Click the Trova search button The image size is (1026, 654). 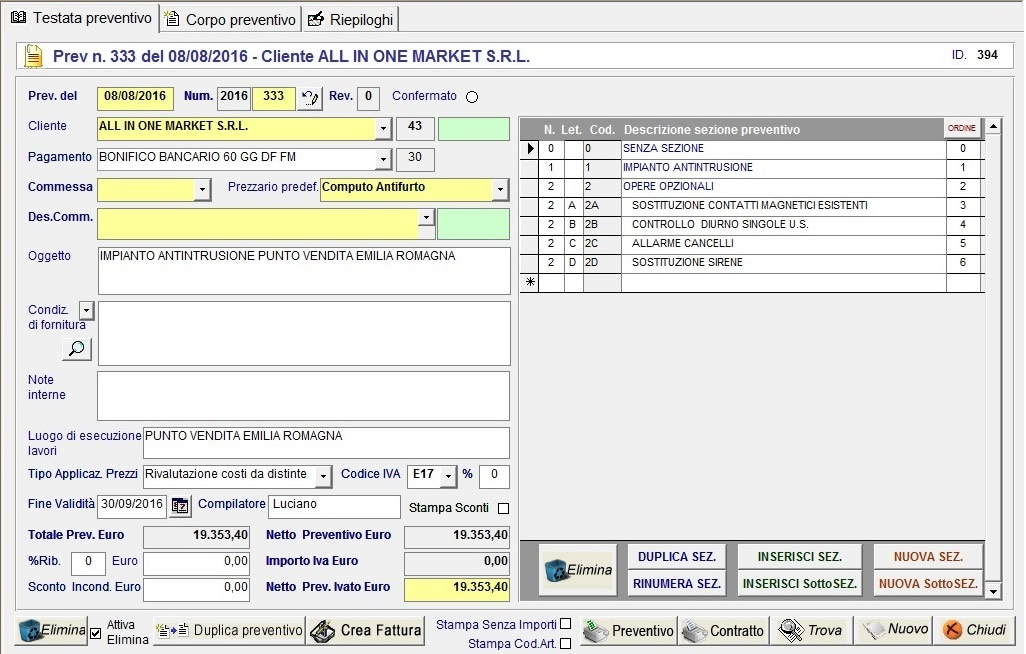(x=811, y=630)
